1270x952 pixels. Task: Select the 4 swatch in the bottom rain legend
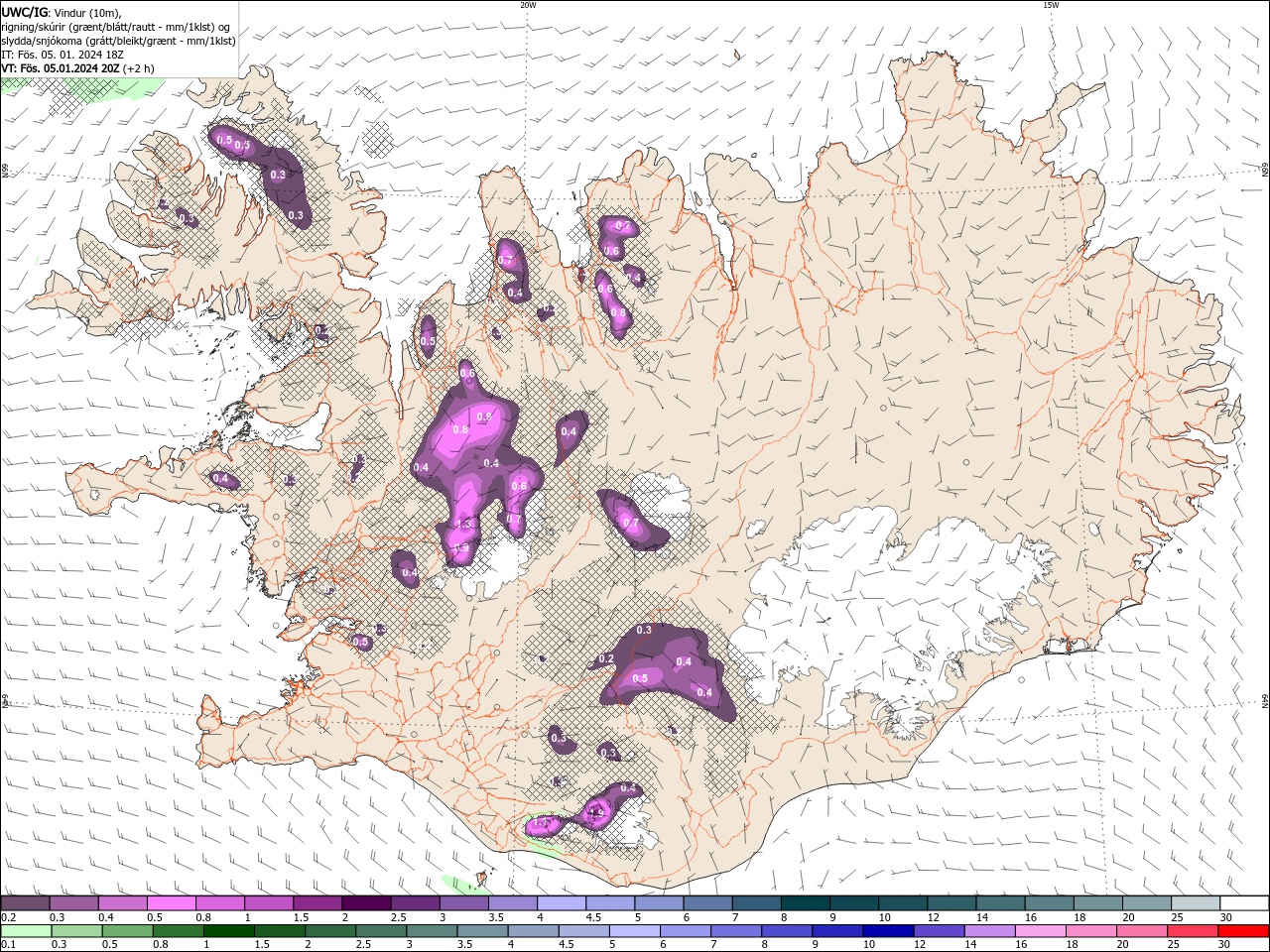click(533, 931)
